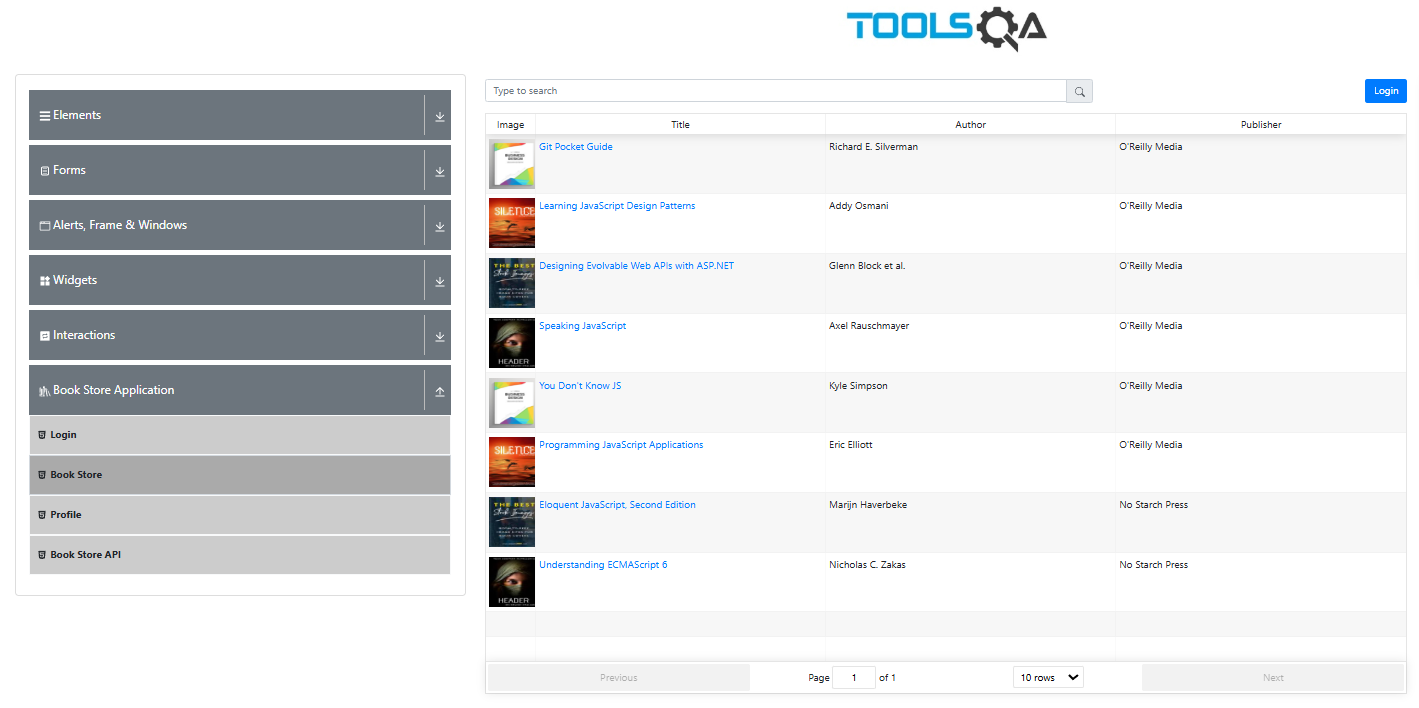
Task: Click the magnifying glass search icon
Action: [1079, 91]
